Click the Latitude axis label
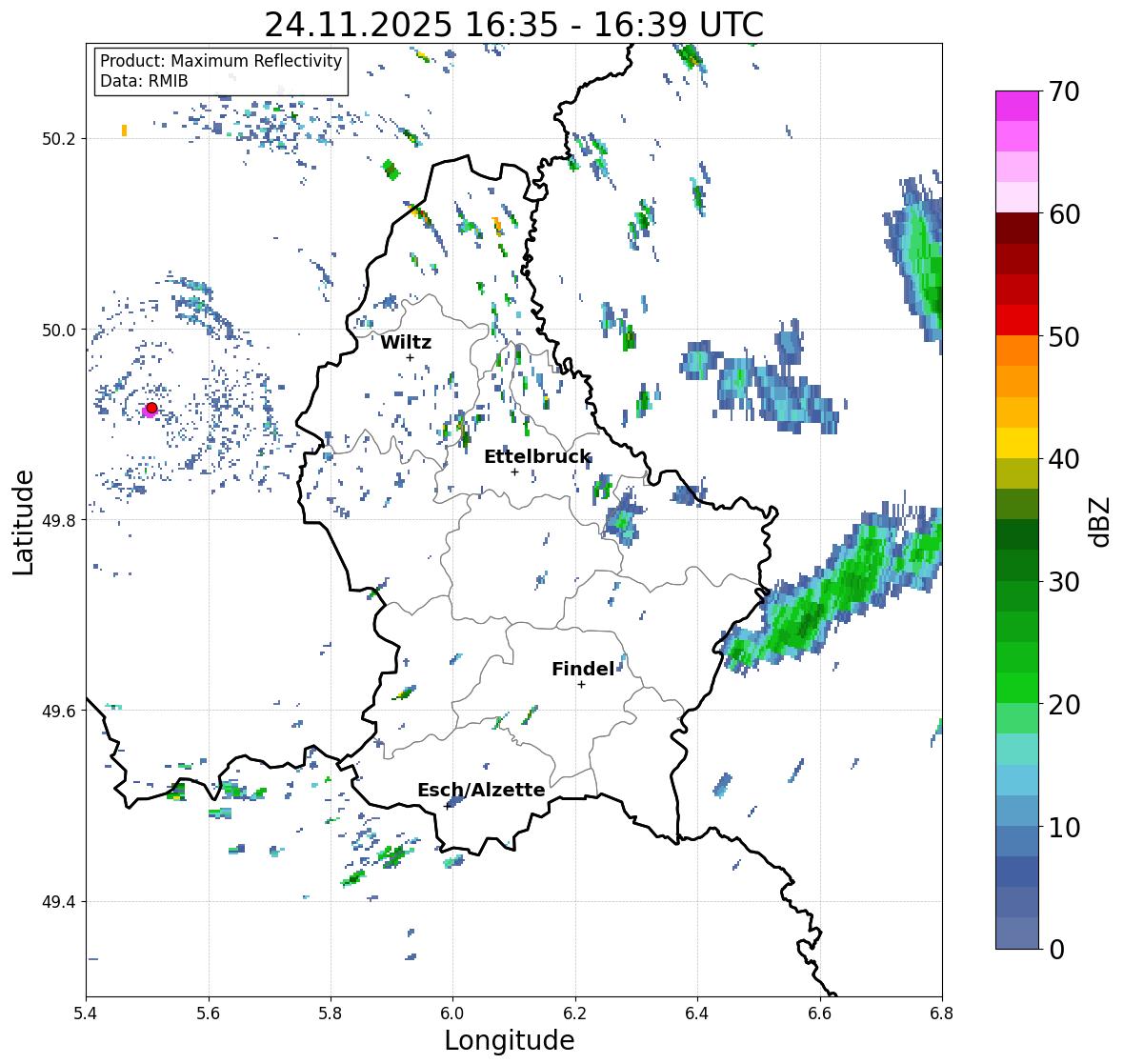This screenshot has height=1064, width=1123. point(24,522)
